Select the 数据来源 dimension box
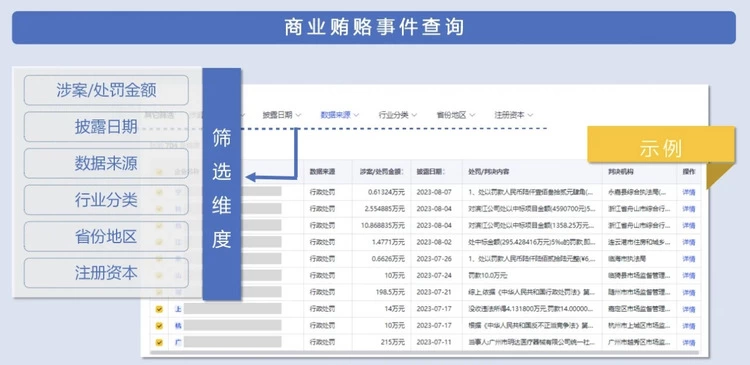 pyautogui.click(x=106, y=163)
